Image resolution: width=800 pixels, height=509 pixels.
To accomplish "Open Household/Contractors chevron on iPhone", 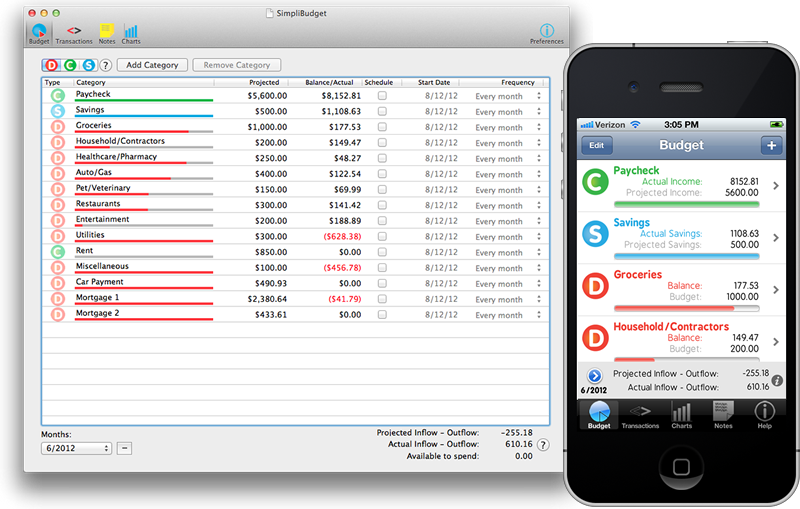I will tap(776, 342).
